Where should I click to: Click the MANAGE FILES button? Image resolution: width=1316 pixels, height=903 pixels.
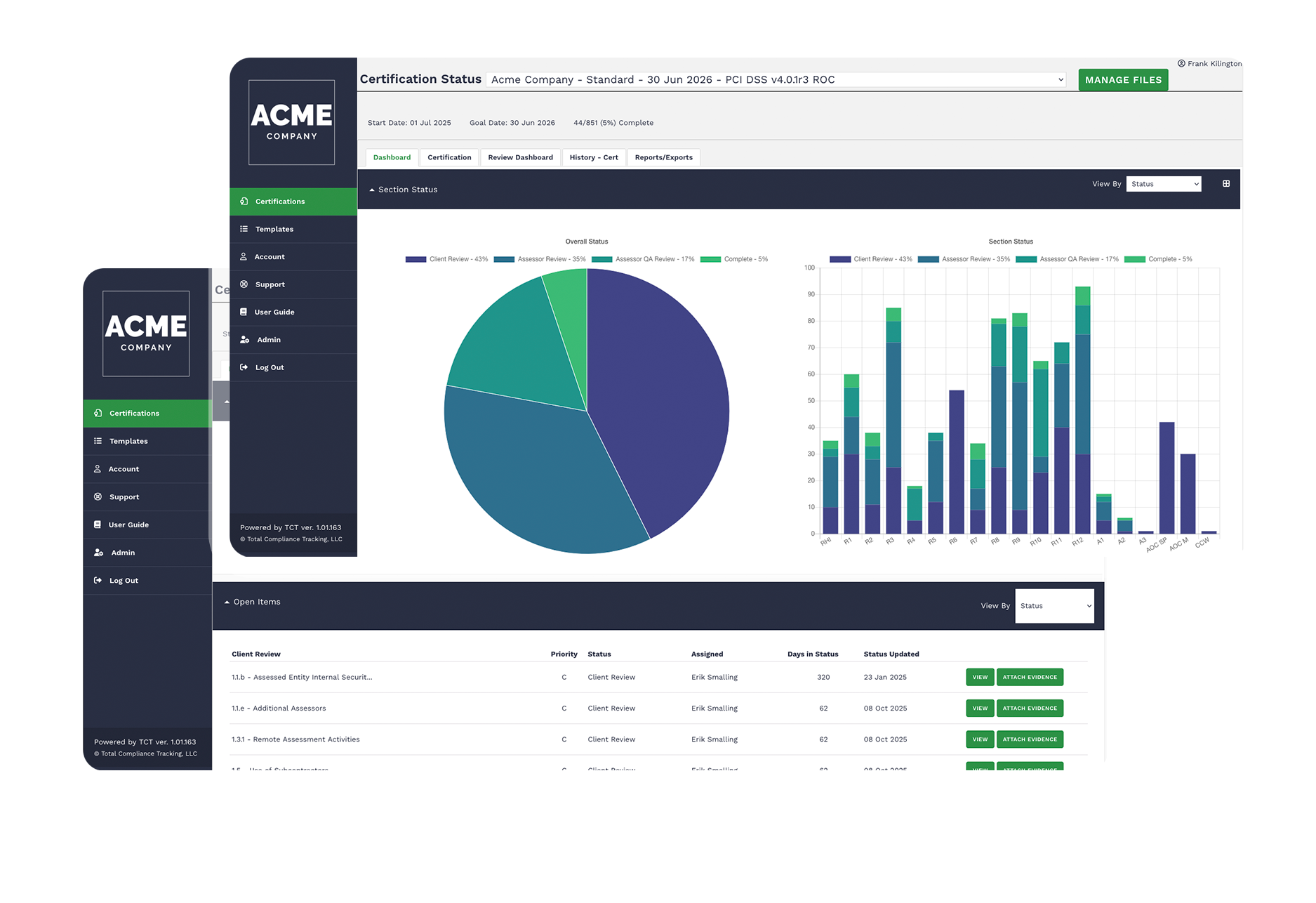[1123, 80]
